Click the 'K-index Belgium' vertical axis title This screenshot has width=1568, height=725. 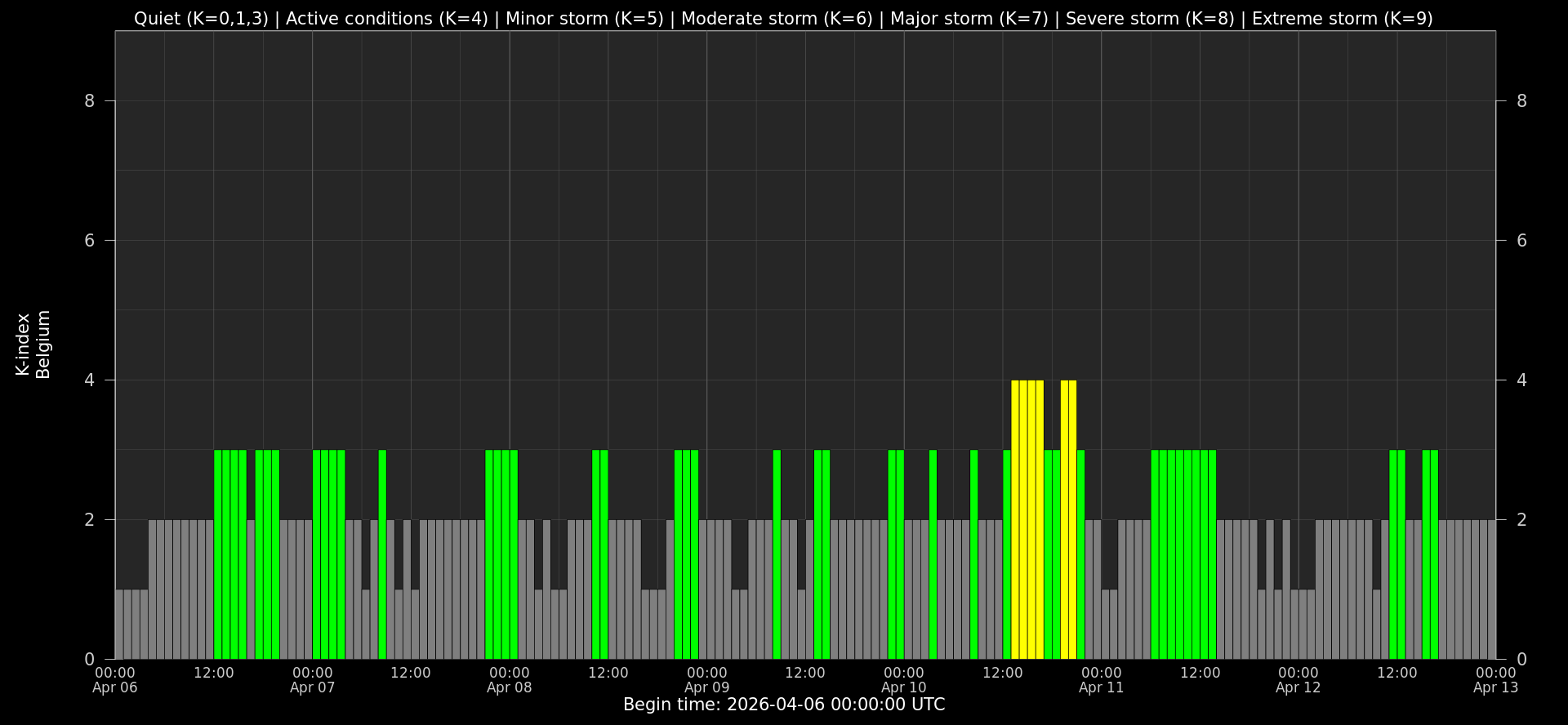tap(33, 345)
